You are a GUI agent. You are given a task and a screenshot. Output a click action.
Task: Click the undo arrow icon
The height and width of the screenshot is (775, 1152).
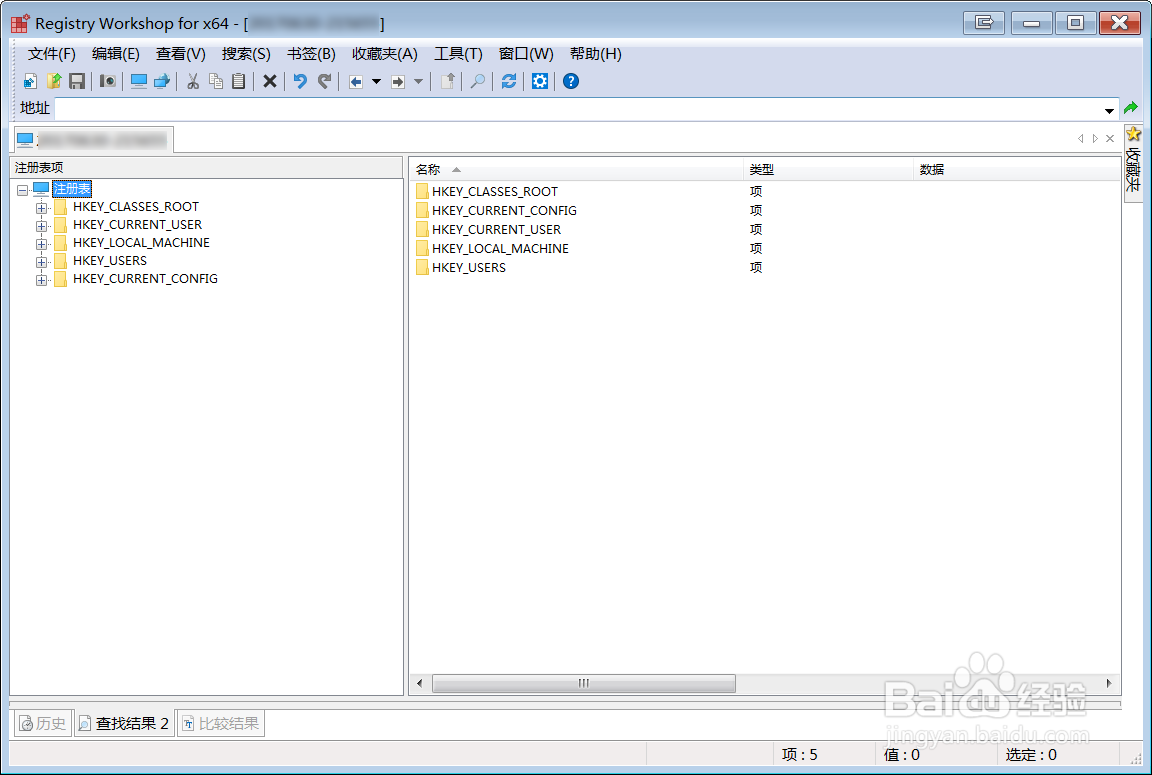pyautogui.click(x=300, y=82)
